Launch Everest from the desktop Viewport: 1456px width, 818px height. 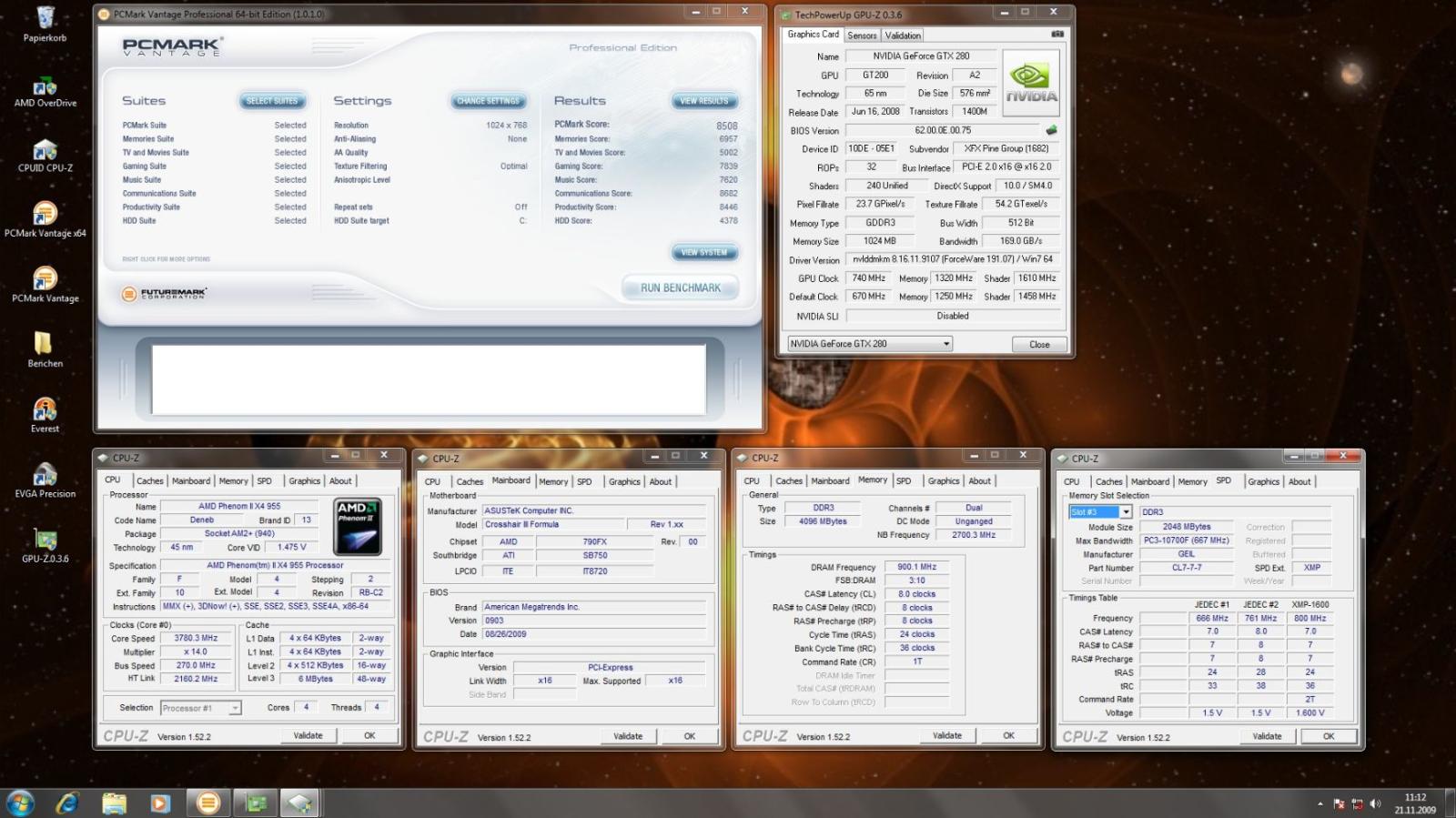click(45, 416)
